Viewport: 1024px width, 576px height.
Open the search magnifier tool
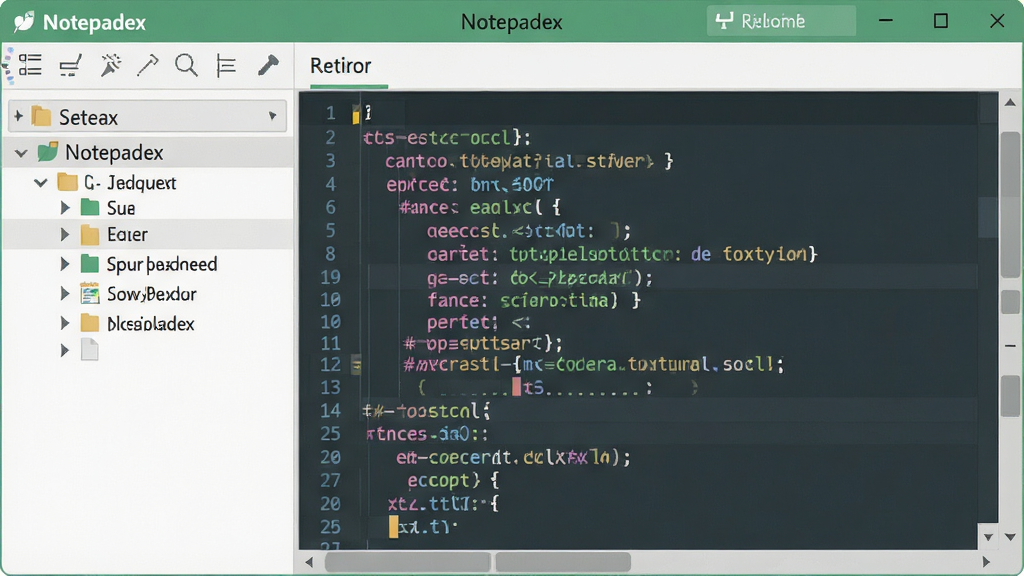click(x=186, y=65)
